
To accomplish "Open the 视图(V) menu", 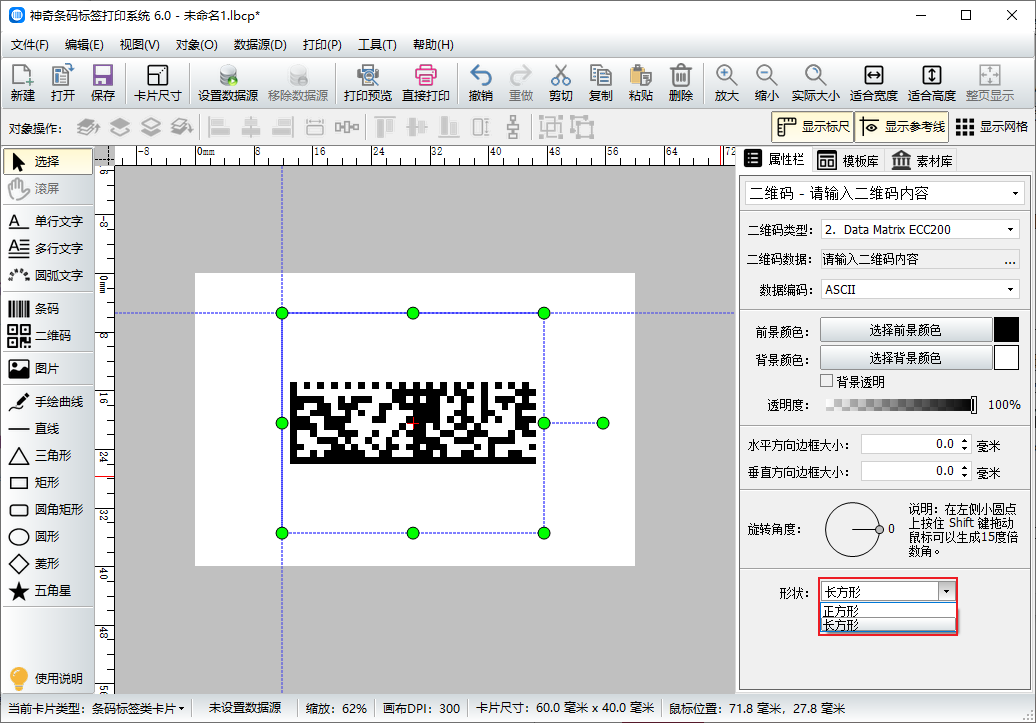I will tap(139, 45).
